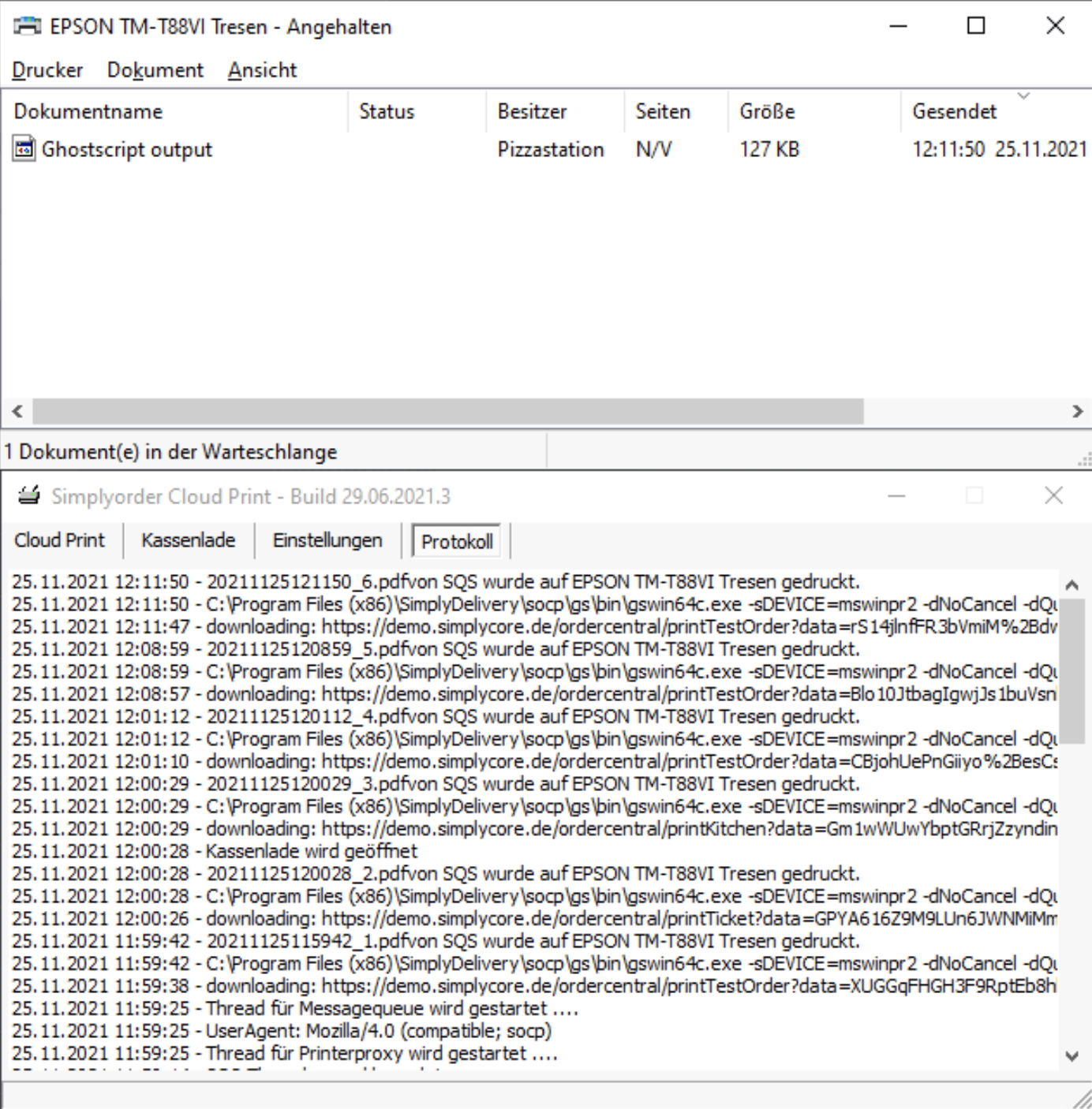The image size is (1092, 1109).
Task: Click the 12:00:26 downloading printTicket log line
Action: click(x=534, y=919)
